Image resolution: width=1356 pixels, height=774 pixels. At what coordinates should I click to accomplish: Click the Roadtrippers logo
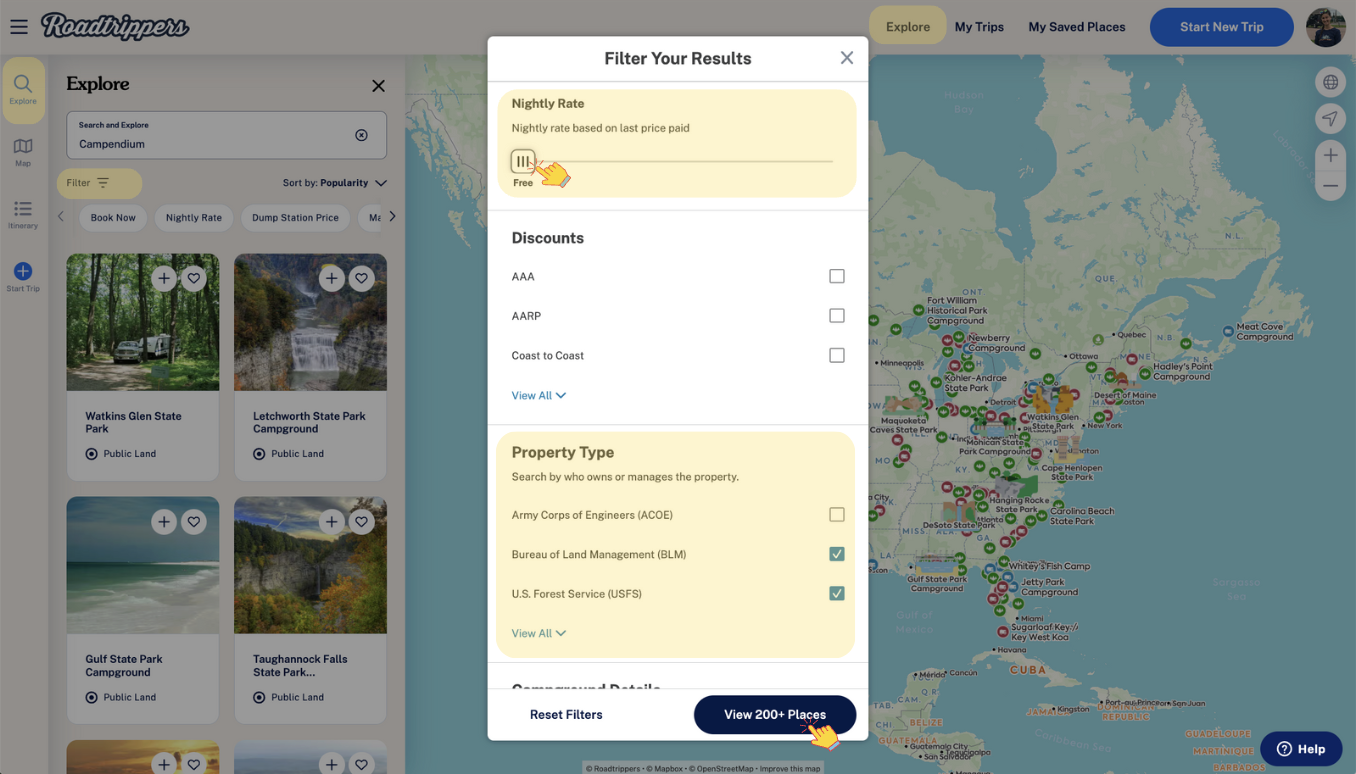pos(115,26)
